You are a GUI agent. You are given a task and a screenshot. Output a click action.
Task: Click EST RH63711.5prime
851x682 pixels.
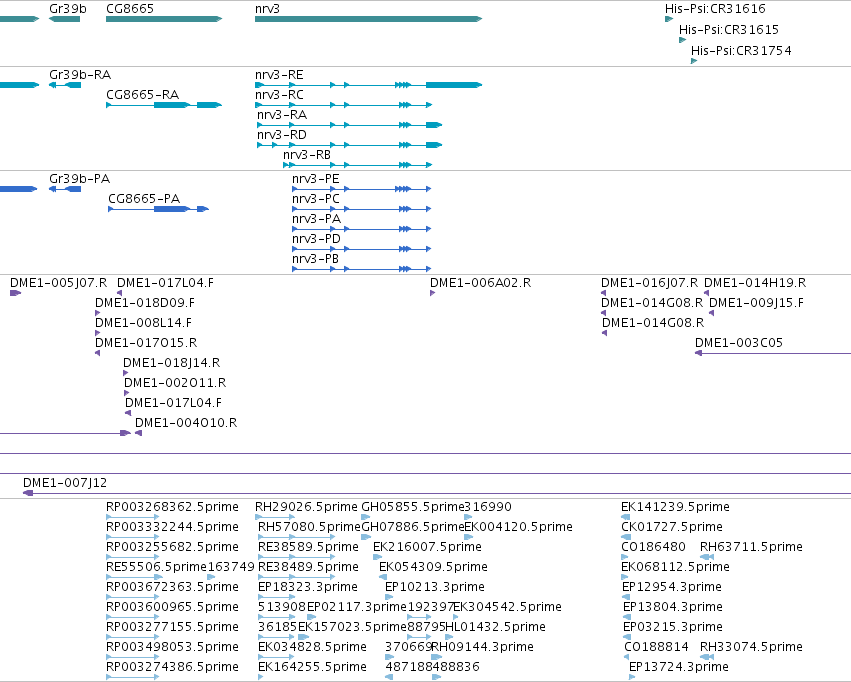coord(751,547)
